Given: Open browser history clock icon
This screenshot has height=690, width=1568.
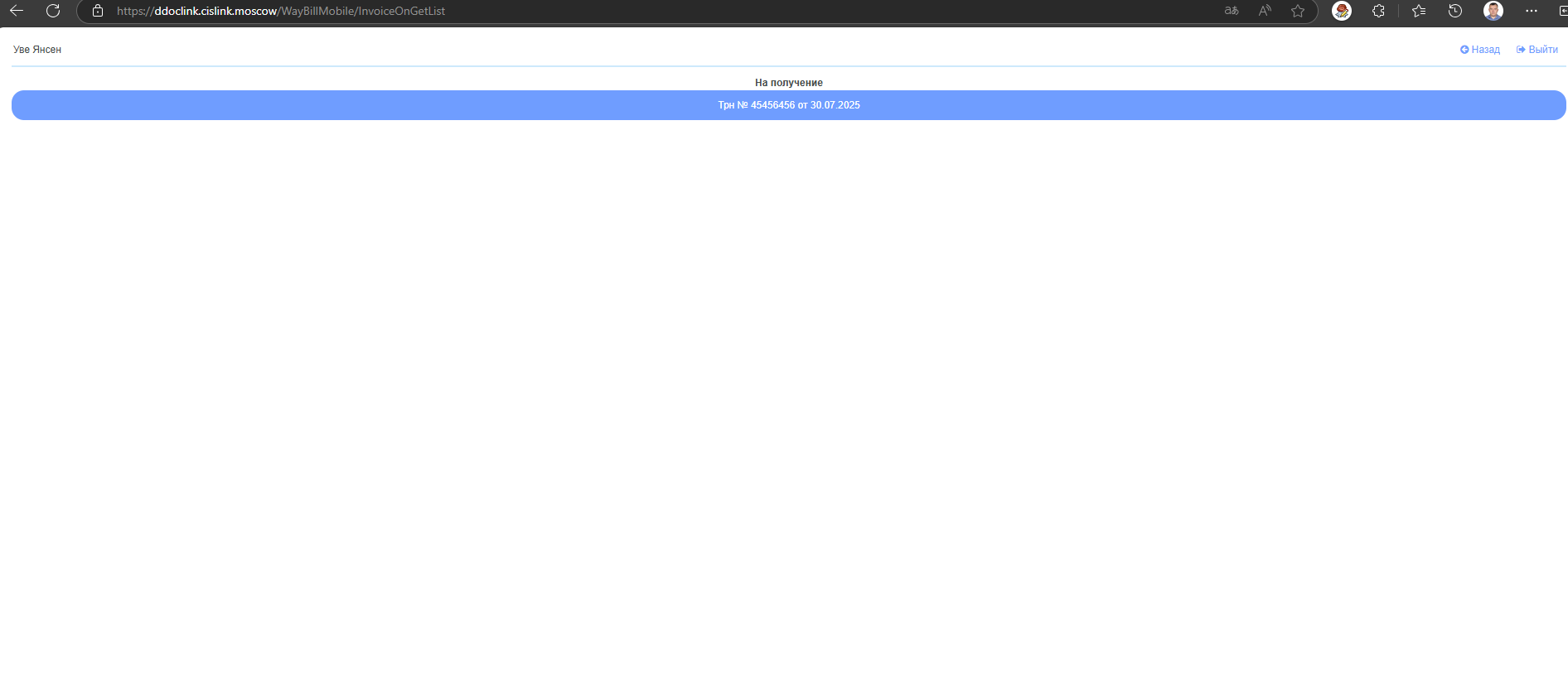Looking at the screenshot, I should tap(1455, 11).
